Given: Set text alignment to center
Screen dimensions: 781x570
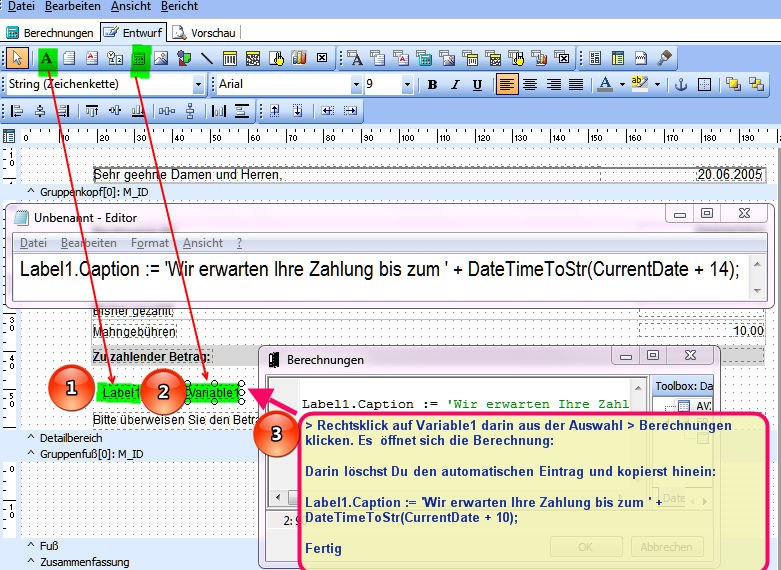Looking at the screenshot, I should (530, 85).
